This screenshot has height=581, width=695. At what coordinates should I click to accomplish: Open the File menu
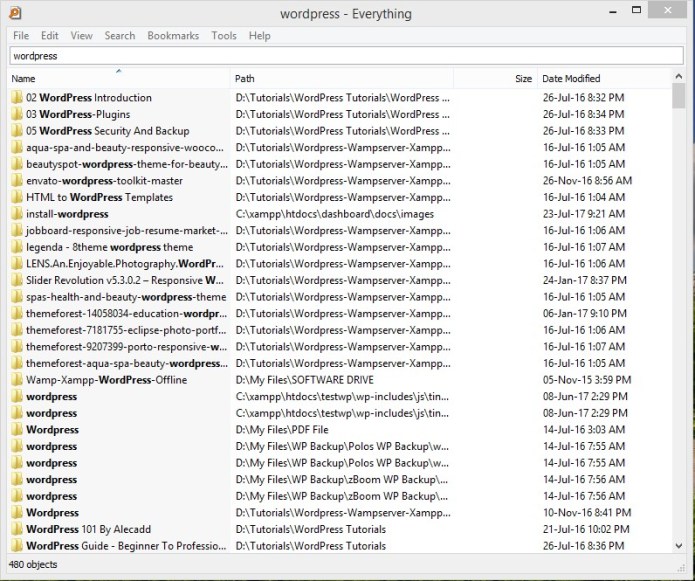click(21, 35)
